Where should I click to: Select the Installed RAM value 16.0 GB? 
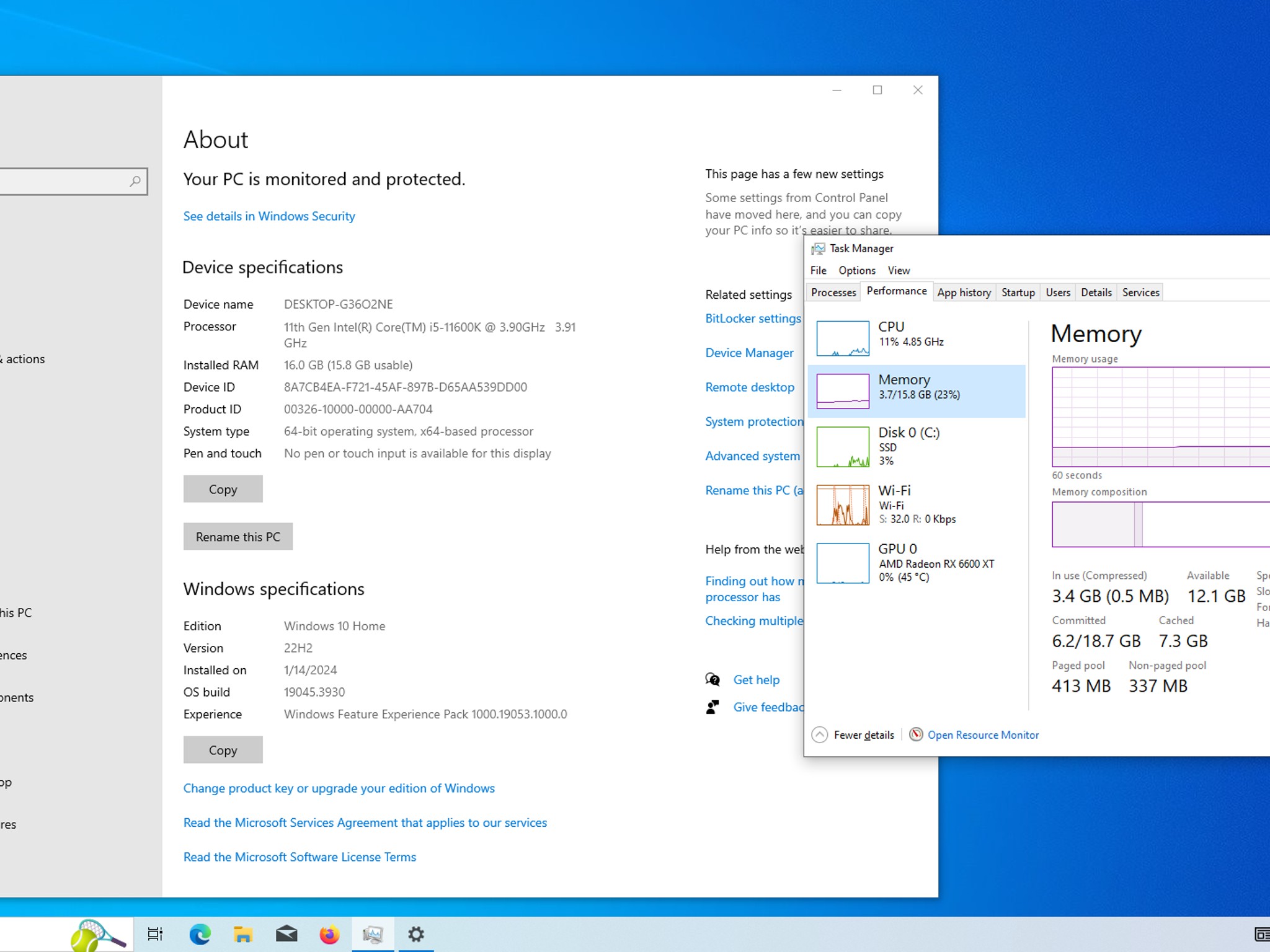(x=348, y=365)
